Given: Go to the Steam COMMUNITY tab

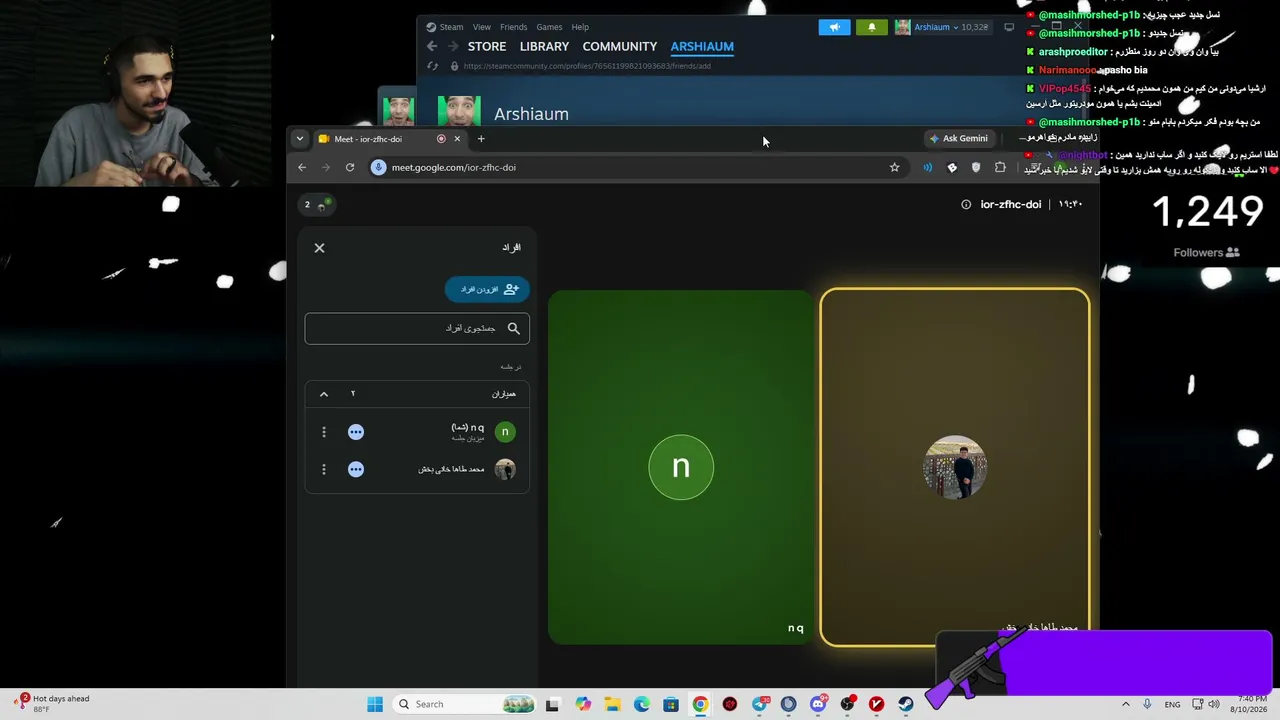Looking at the screenshot, I should pos(620,47).
